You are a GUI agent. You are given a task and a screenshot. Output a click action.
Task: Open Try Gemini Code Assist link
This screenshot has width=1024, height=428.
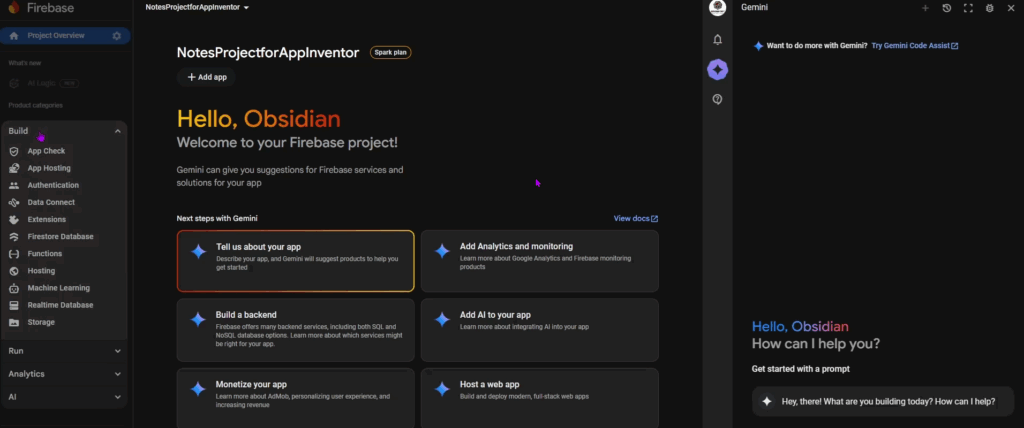point(914,46)
